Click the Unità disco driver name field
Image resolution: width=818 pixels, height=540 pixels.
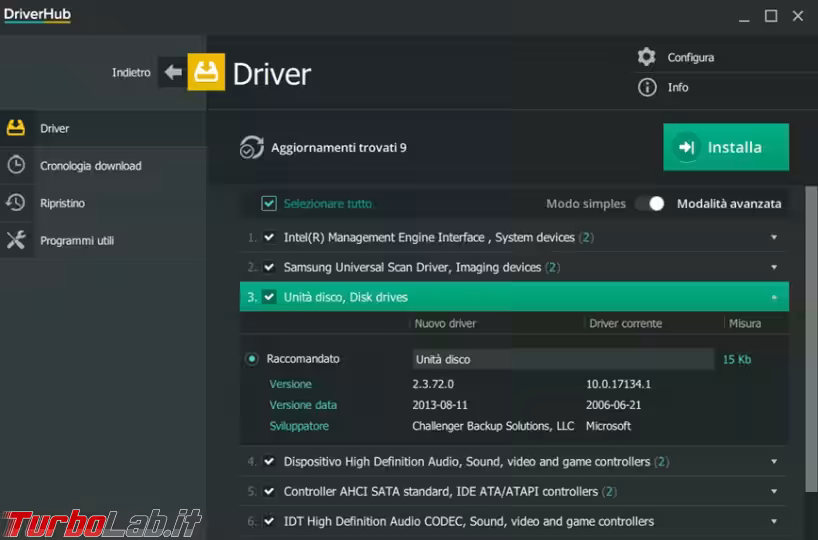click(x=563, y=359)
